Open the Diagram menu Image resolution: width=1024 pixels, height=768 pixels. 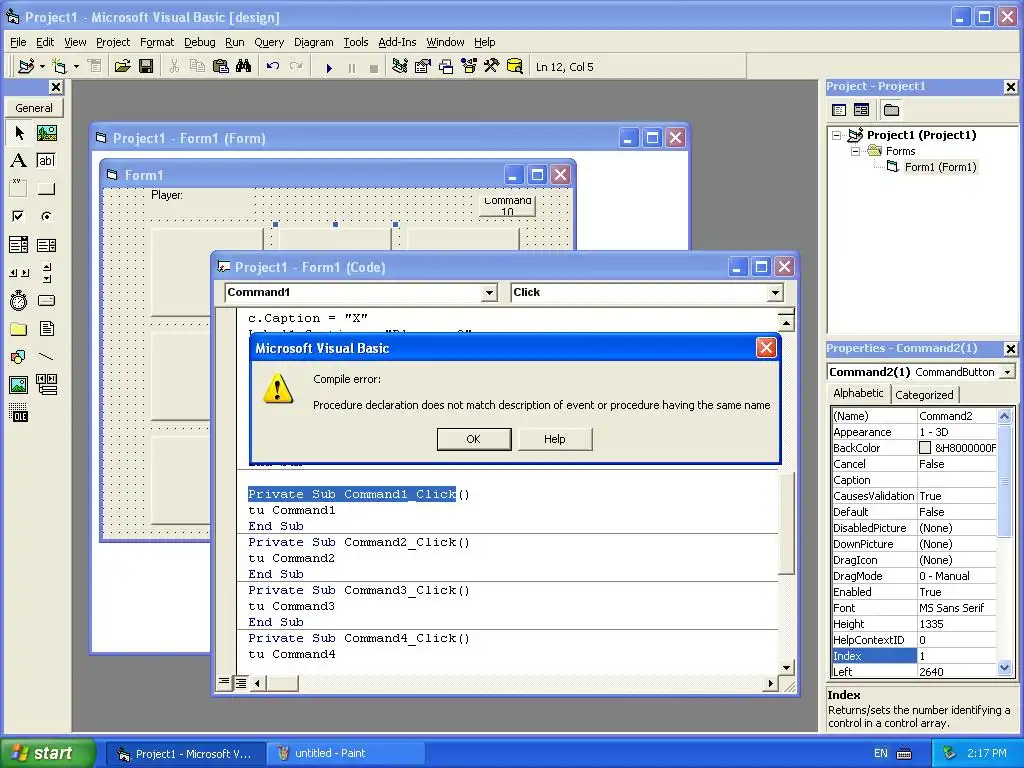click(x=313, y=42)
